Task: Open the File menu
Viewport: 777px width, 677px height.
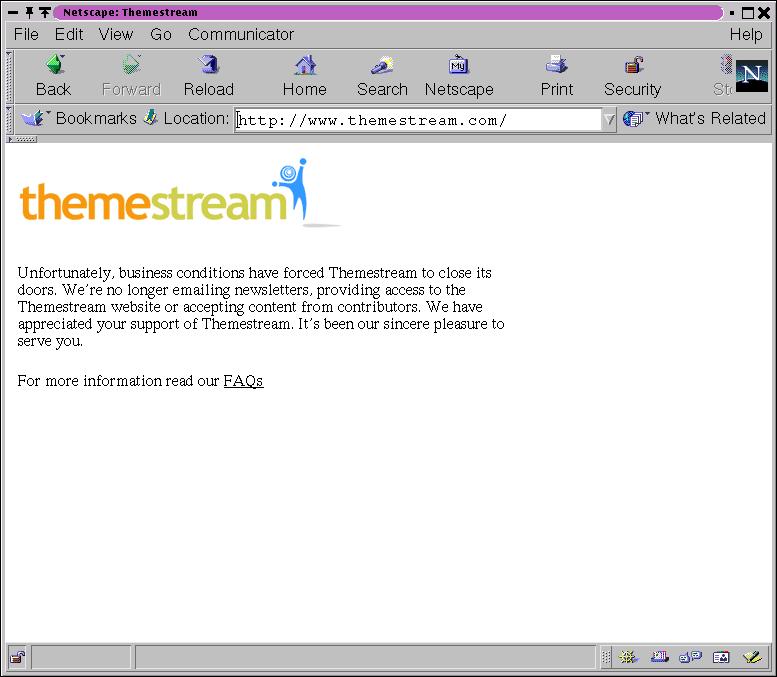Action: pyautogui.click(x=26, y=34)
